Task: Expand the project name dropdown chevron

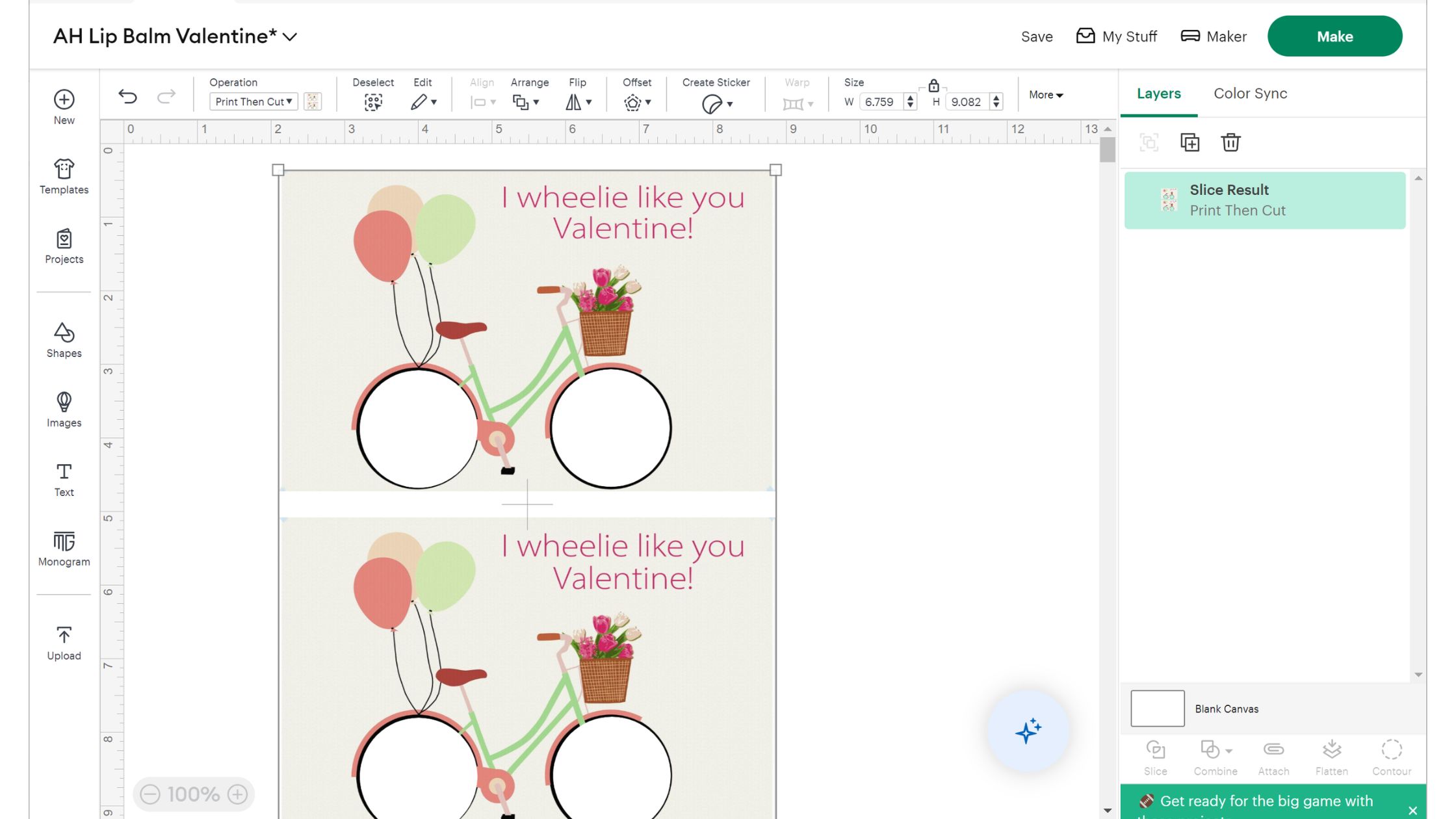Action: pyautogui.click(x=291, y=37)
